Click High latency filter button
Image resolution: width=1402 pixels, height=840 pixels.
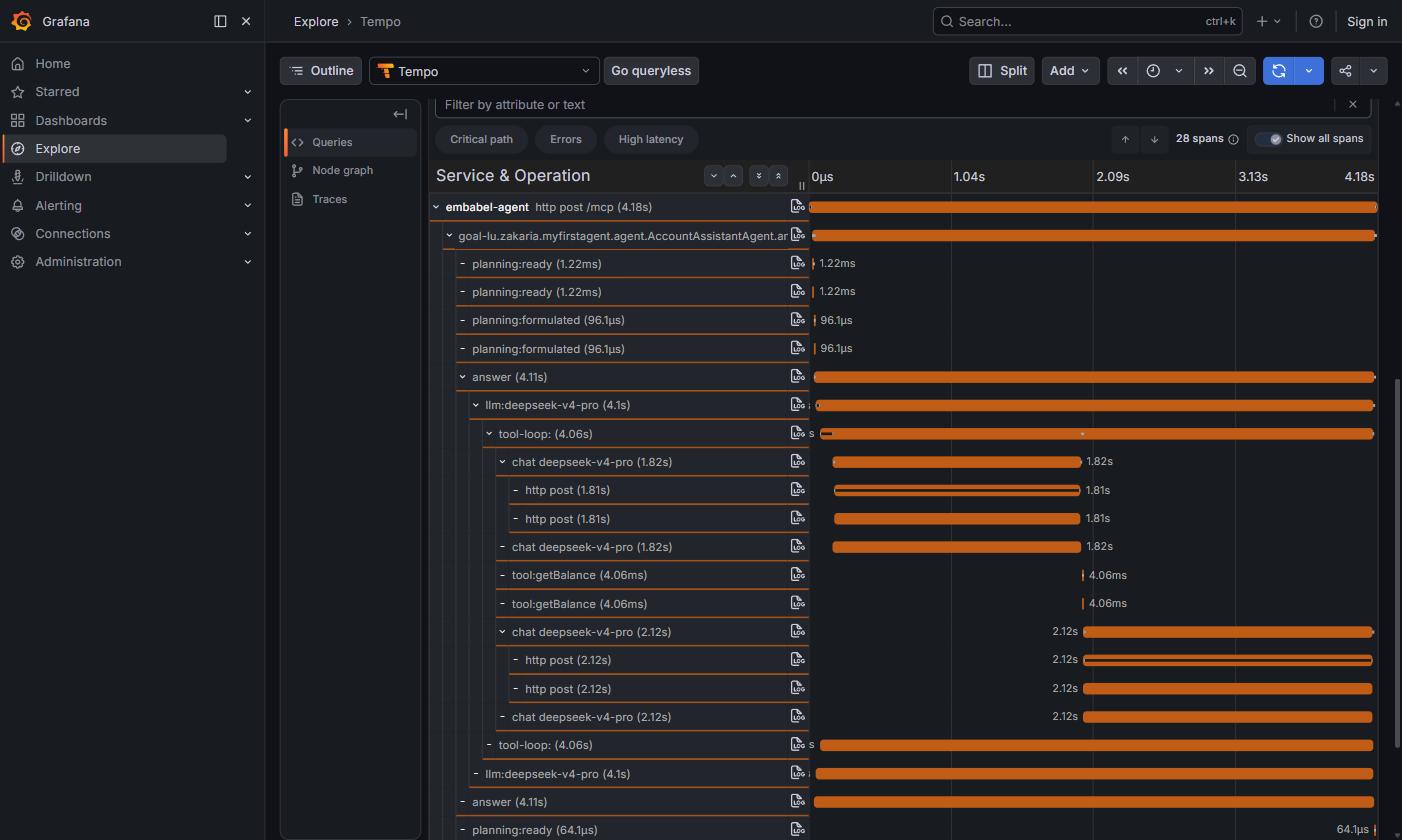tap(651, 139)
